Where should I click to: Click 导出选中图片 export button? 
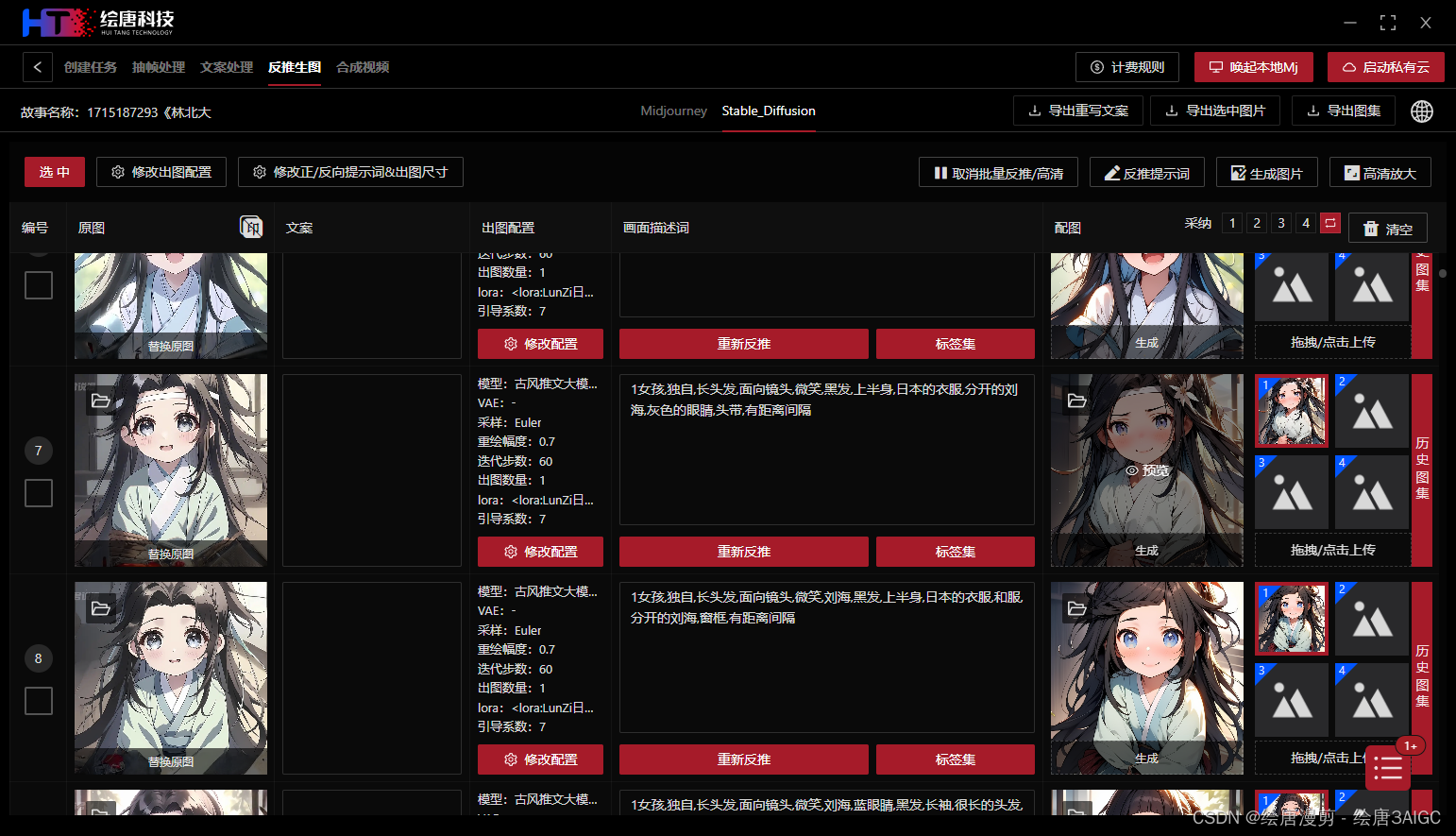1215,111
